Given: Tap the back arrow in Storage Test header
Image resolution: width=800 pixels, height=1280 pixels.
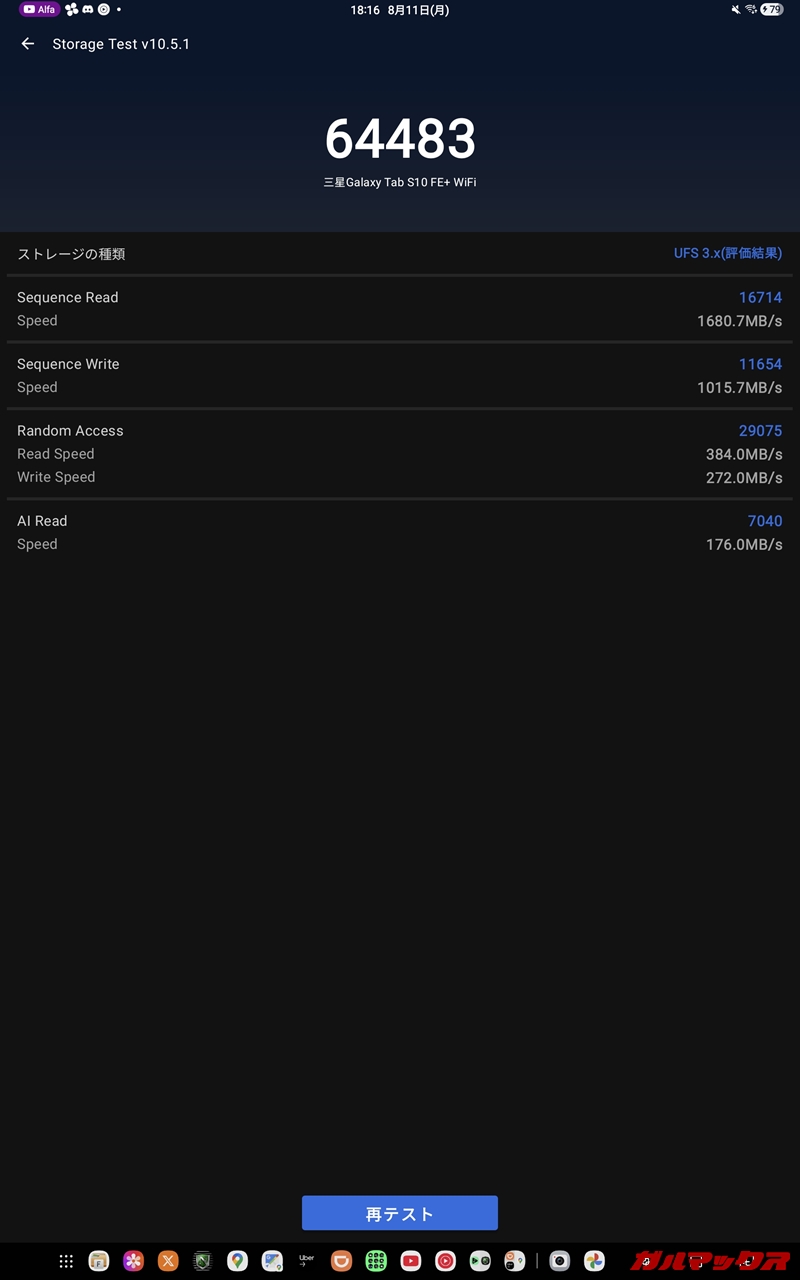Looking at the screenshot, I should click(28, 44).
